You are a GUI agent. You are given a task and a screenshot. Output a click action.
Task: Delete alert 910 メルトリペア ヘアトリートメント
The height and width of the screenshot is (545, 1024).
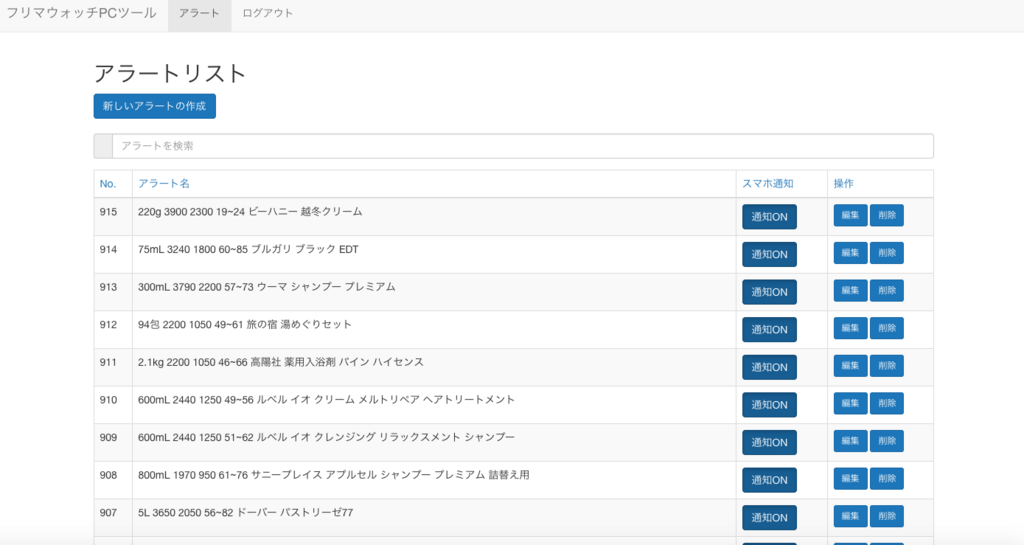[x=887, y=403]
